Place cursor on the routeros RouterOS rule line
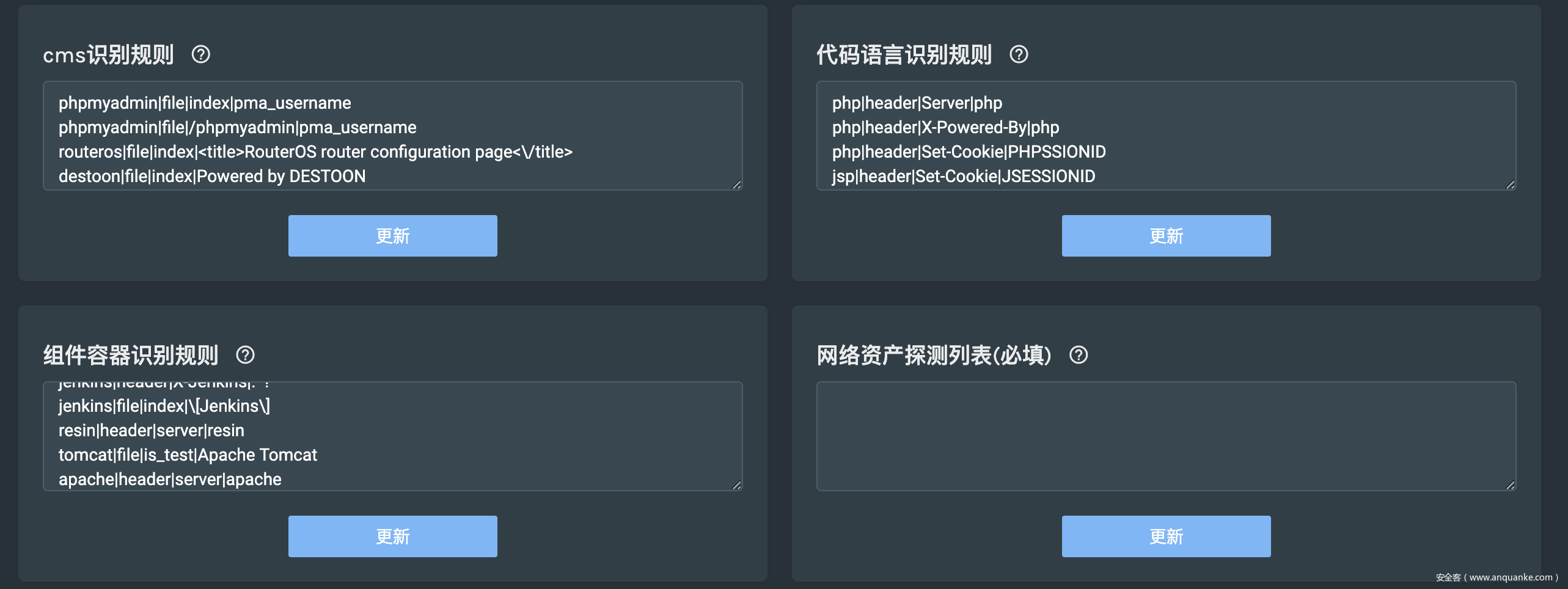The height and width of the screenshot is (589, 1568). point(315,152)
